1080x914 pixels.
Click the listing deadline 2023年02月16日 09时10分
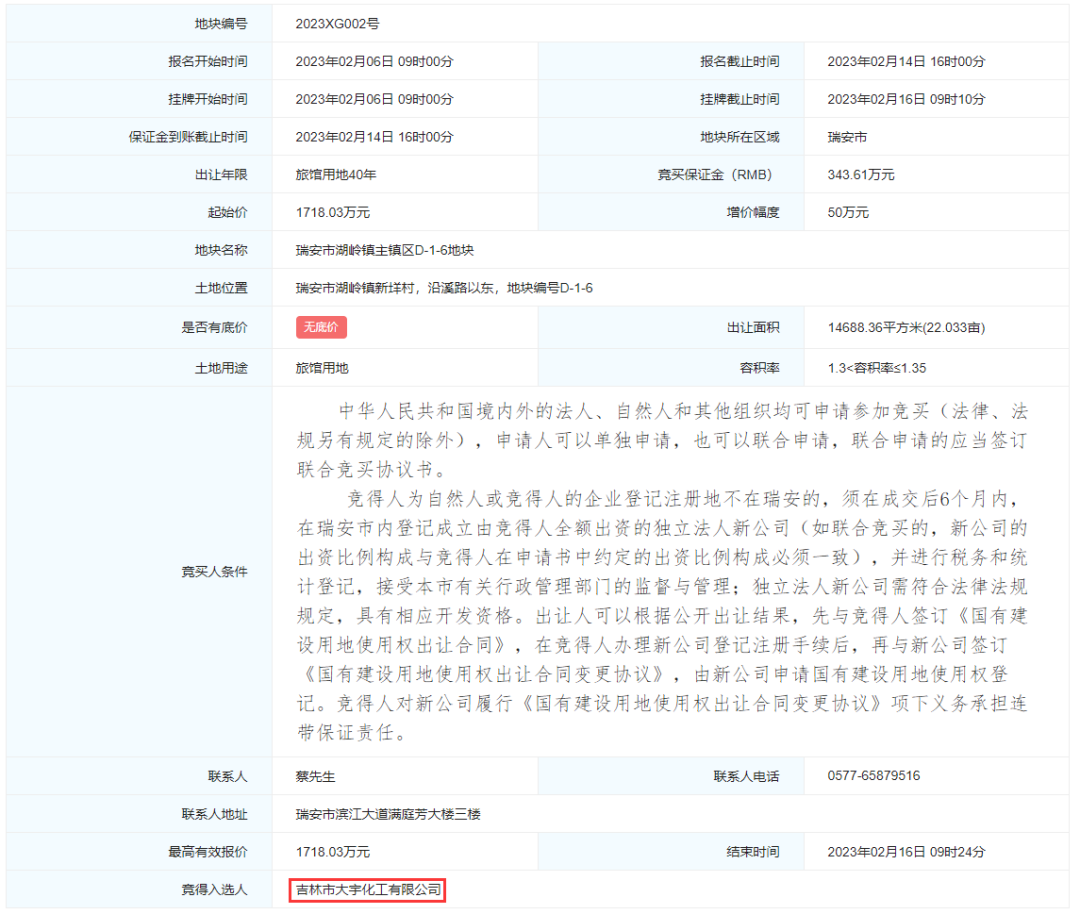pyautogui.click(x=906, y=99)
